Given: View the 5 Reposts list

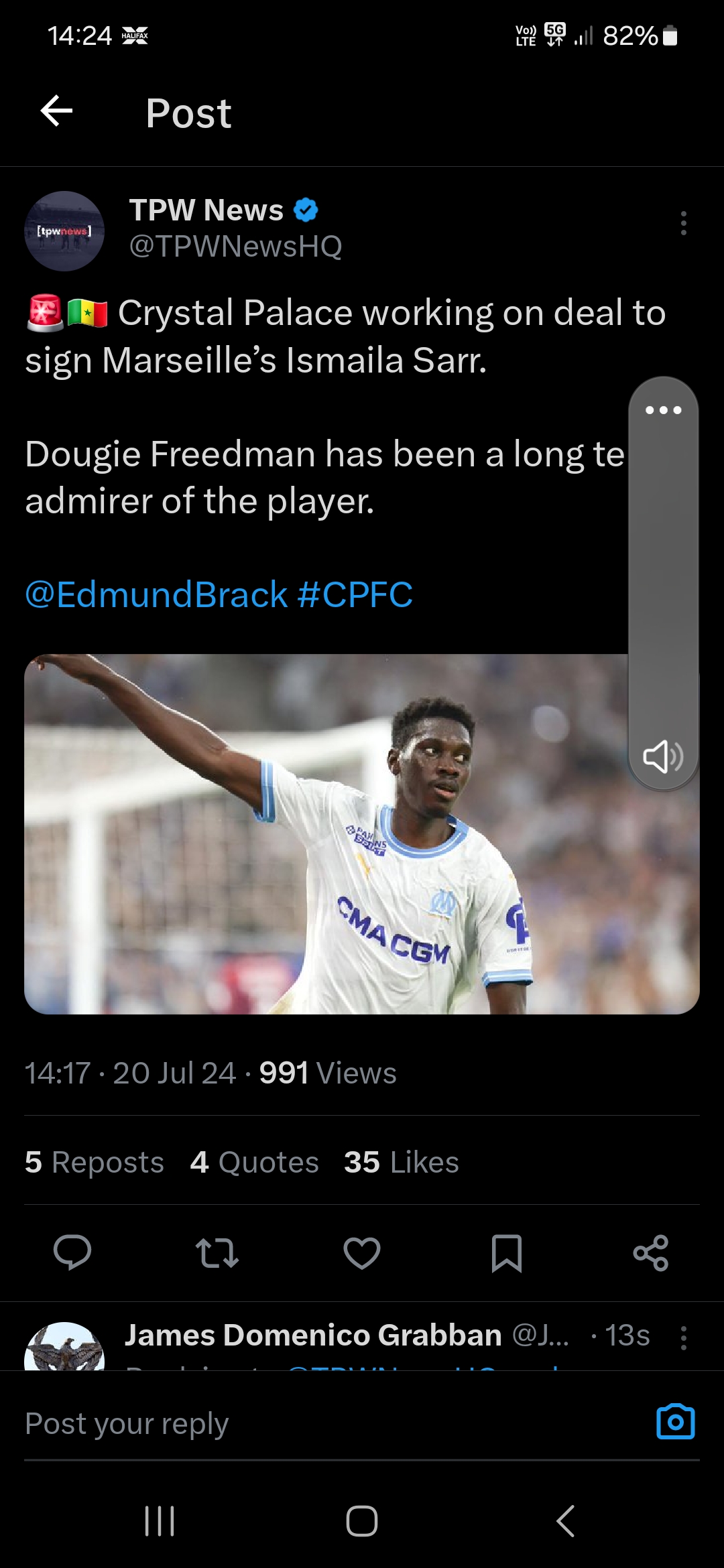Looking at the screenshot, I should (x=95, y=1163).
